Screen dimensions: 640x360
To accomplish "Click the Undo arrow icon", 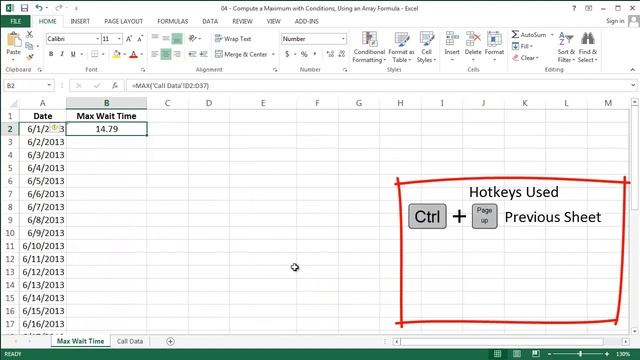I will (39, 8).
